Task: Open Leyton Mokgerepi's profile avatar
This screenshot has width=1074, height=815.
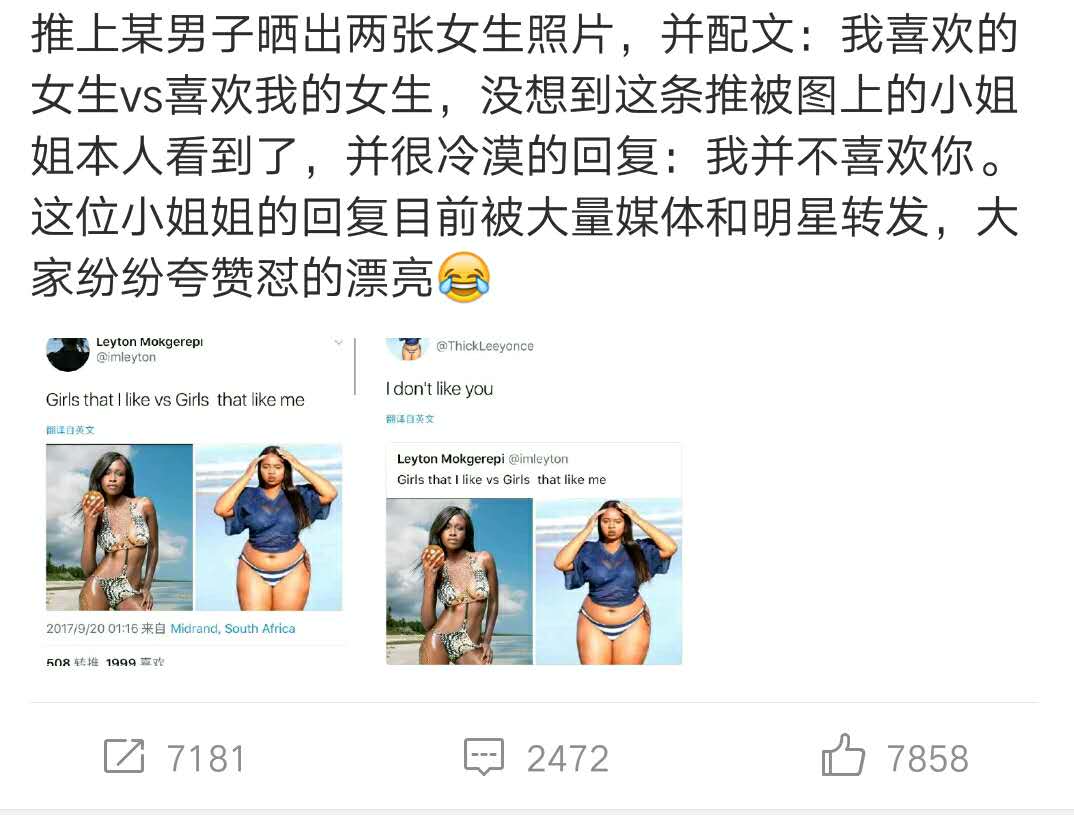Action: click(67, 354)
